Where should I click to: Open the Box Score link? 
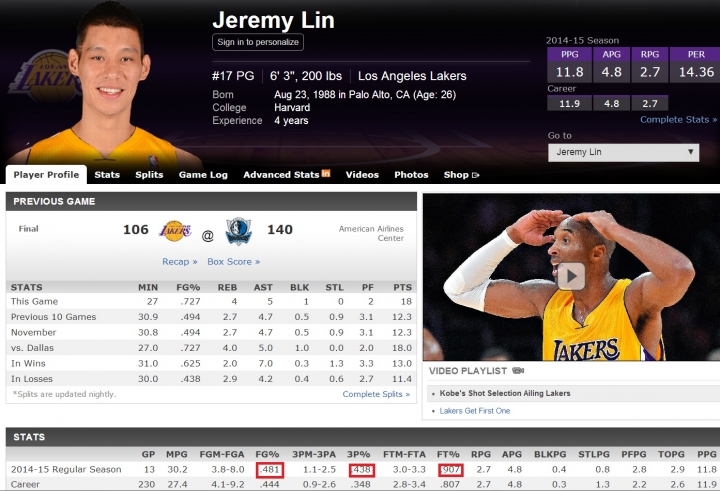[x=233, y=261]
